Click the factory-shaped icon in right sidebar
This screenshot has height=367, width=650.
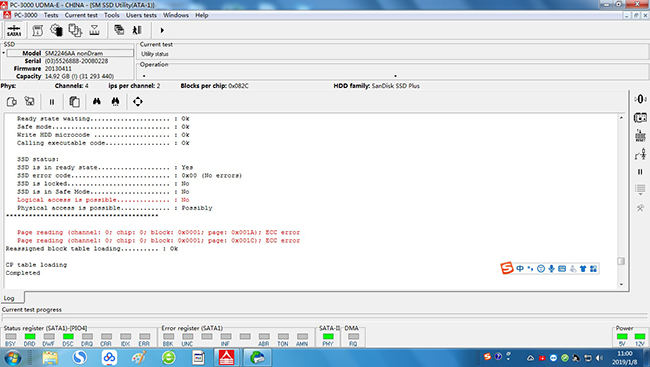point(640,136)
